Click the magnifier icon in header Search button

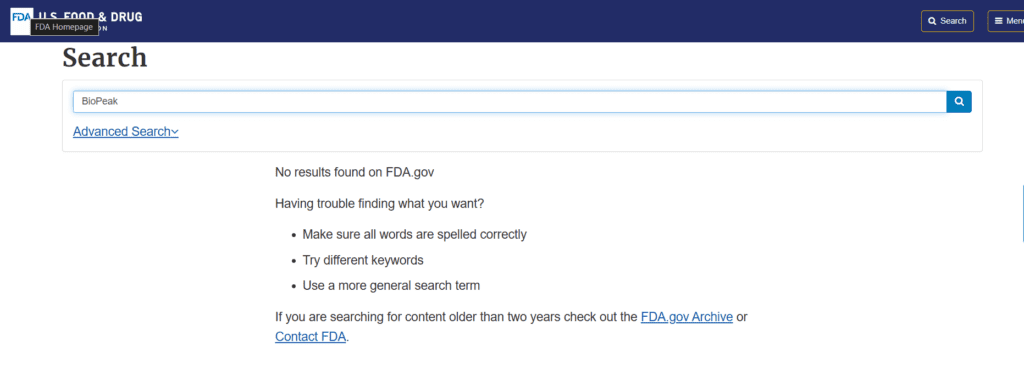[932, 21]
